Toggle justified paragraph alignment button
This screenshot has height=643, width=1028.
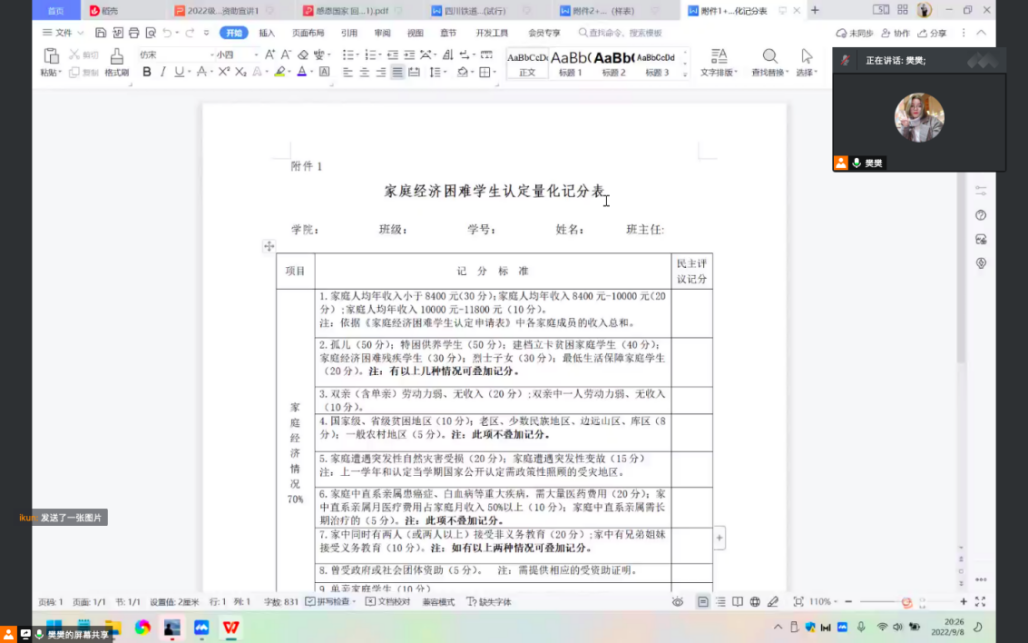pyautogui.click(x=398, y=72)
